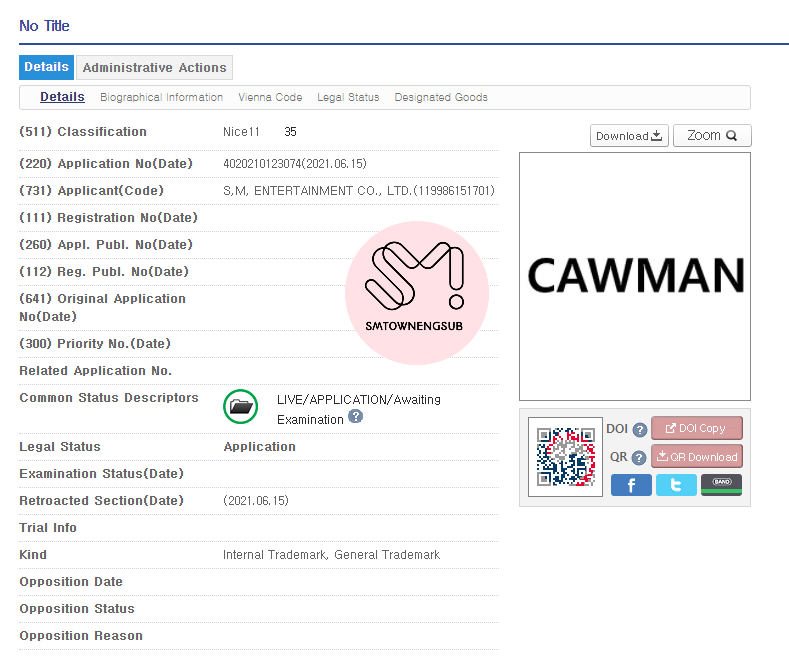The image size is (789, 667).
Task: Click Internal Trademark, General Trademark text
Action: [x=331, y=555]
